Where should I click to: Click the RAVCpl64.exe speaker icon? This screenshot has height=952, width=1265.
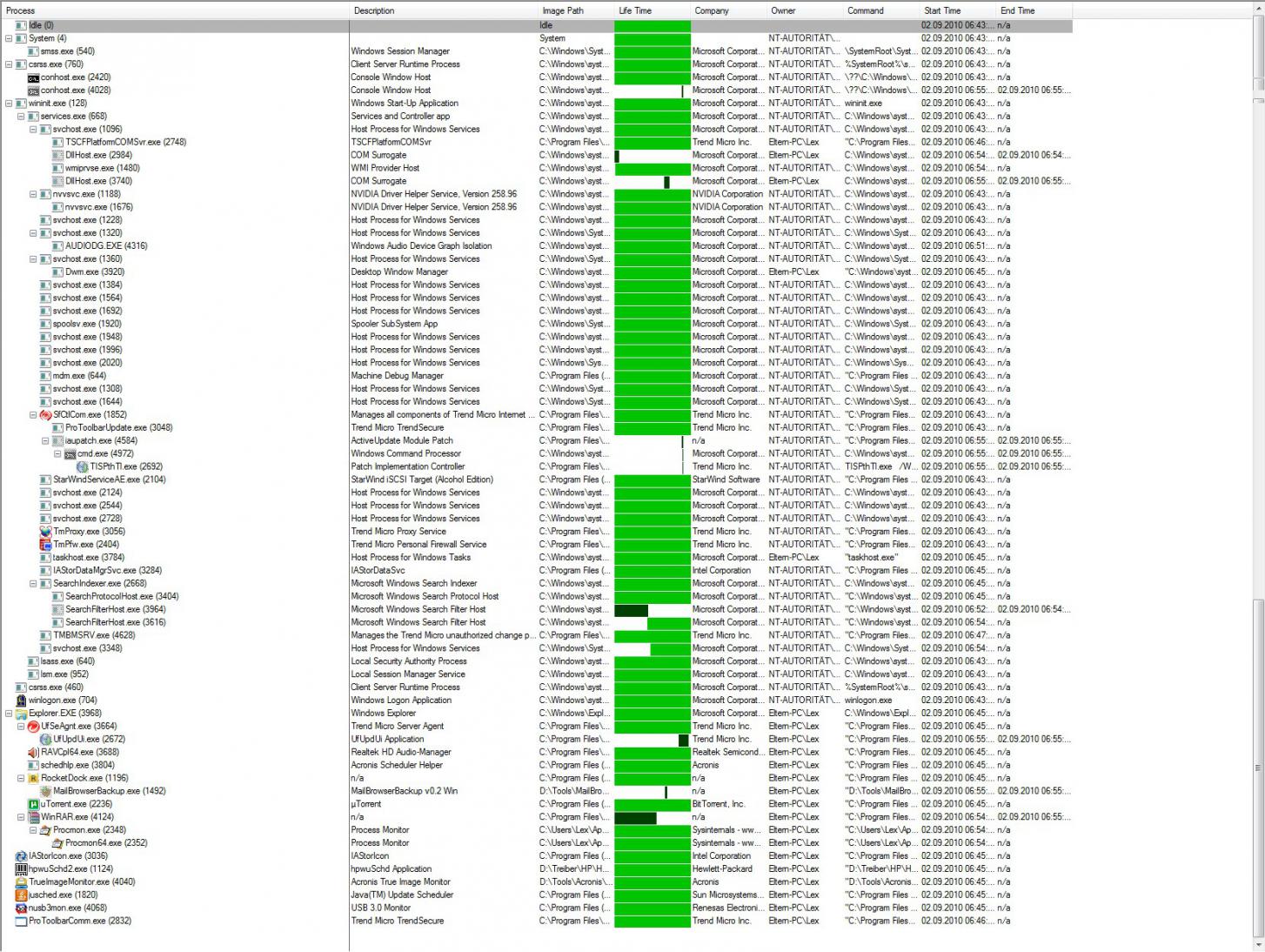pyautogui.click(x=33, y=753)
